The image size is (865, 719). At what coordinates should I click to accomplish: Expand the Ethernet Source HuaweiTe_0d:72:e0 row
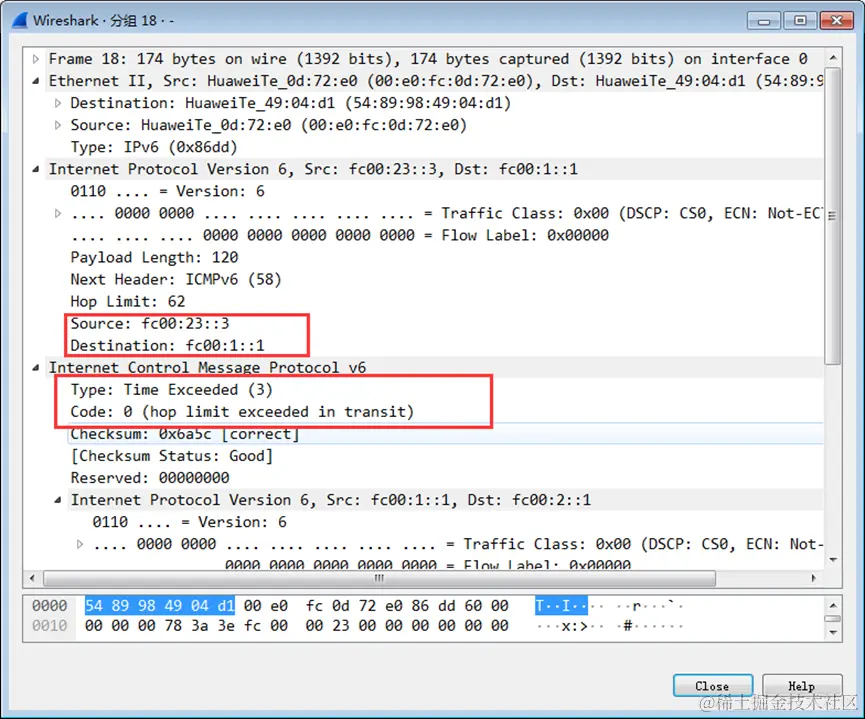(x=58, y=125)
